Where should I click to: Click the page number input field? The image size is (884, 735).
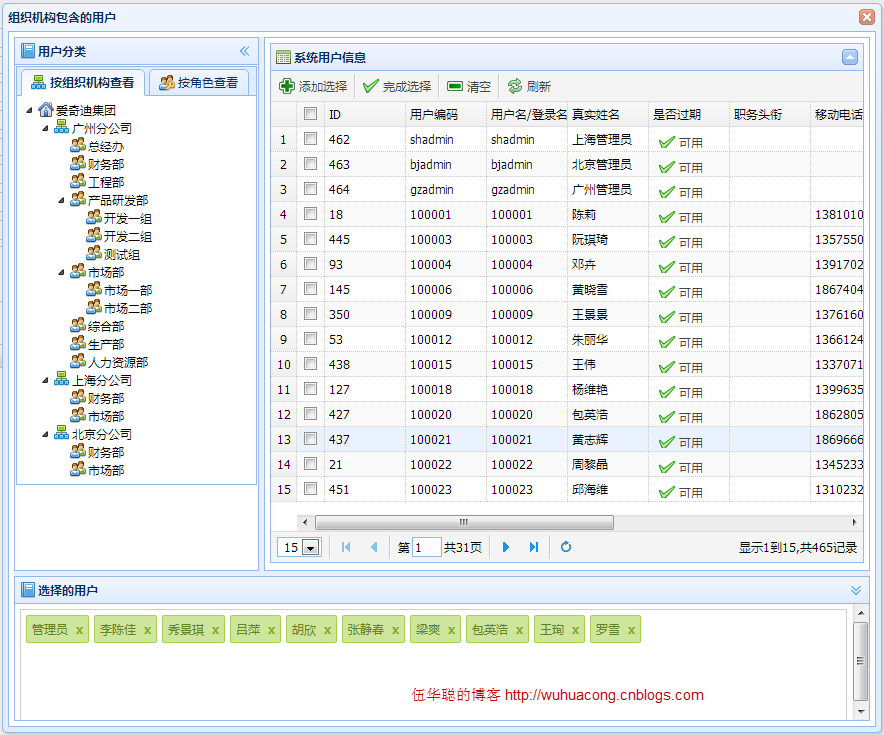point(426,547)
